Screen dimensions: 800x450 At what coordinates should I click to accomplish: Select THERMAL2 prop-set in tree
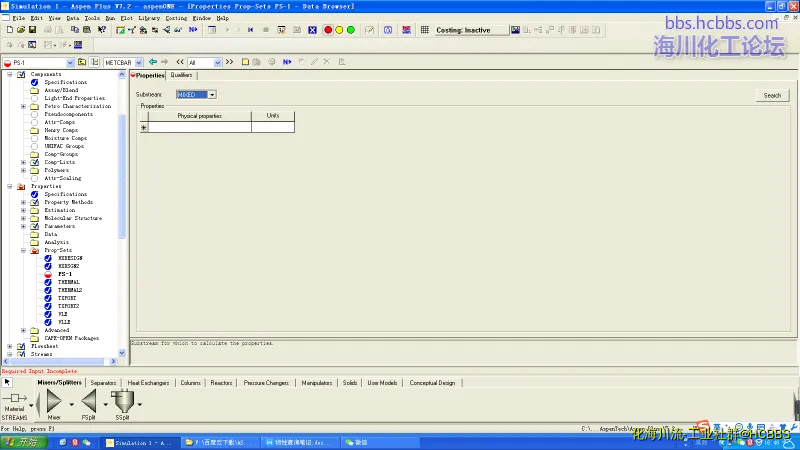(x=70, y=290)
